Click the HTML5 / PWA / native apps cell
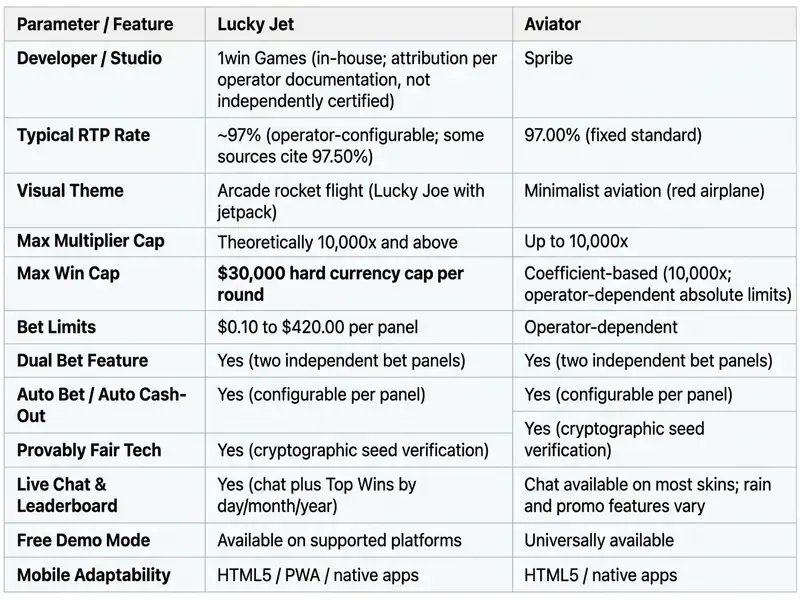This screenshot has height=600, width=800. click(x=359, y=575)
